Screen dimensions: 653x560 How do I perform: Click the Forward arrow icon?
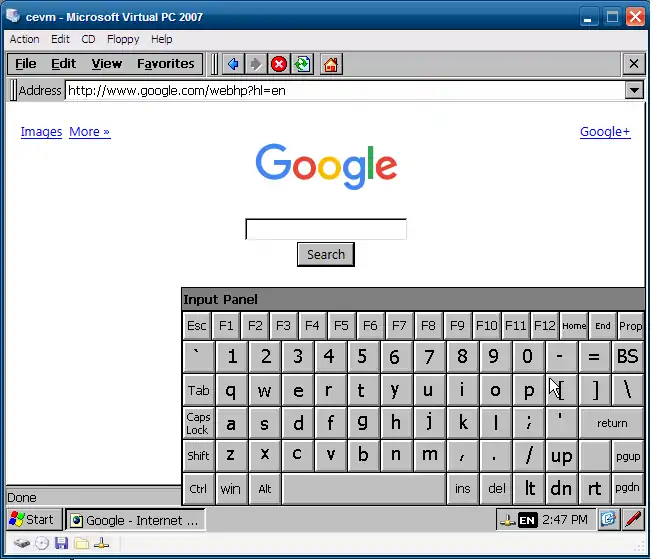(x=256, y=64)
